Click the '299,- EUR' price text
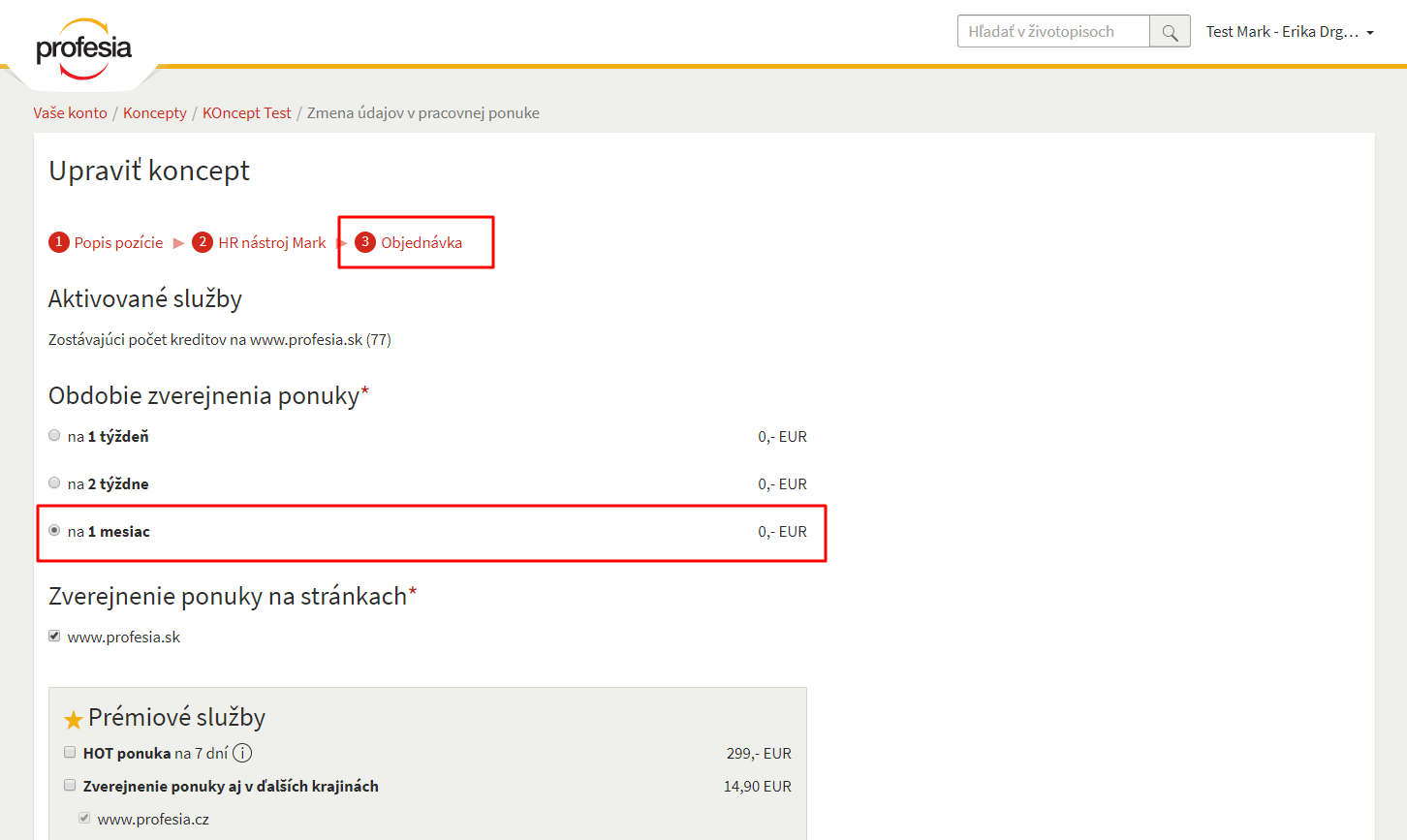The image size is (1407, 840). point(759,753)
